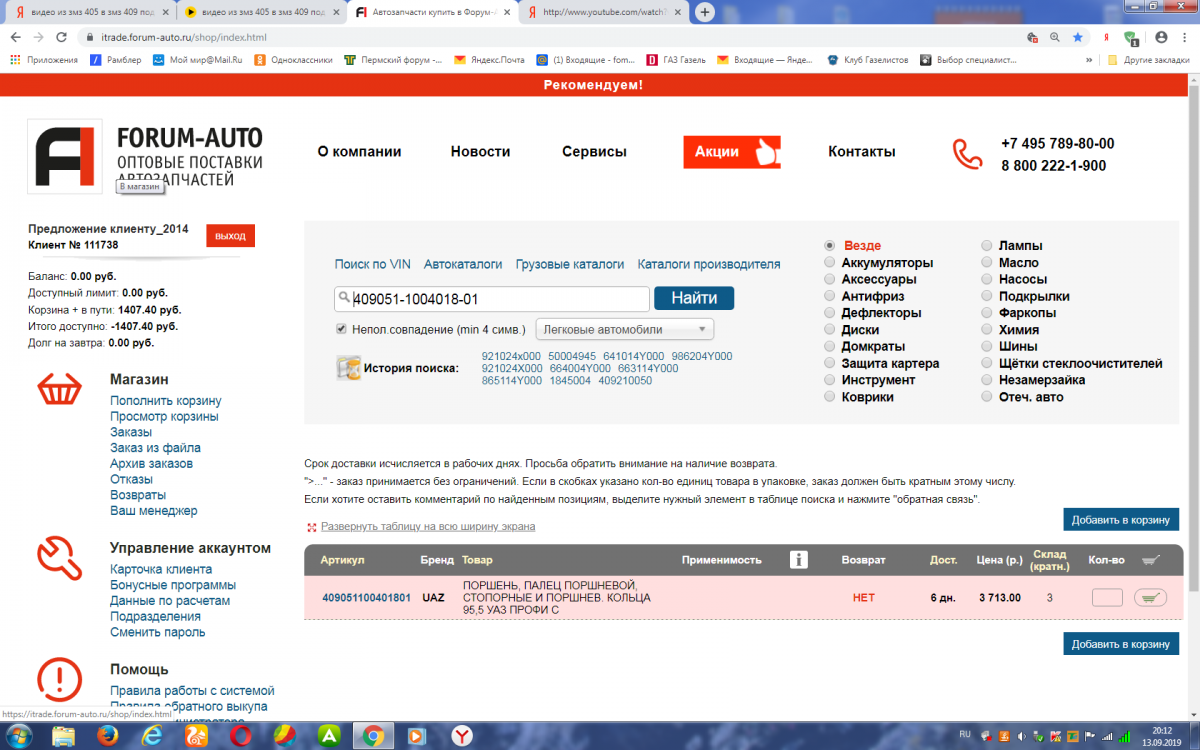Select the Везде radio button
The width and height of the screenshot is (1200, 750).
click(x=830, y=245)
